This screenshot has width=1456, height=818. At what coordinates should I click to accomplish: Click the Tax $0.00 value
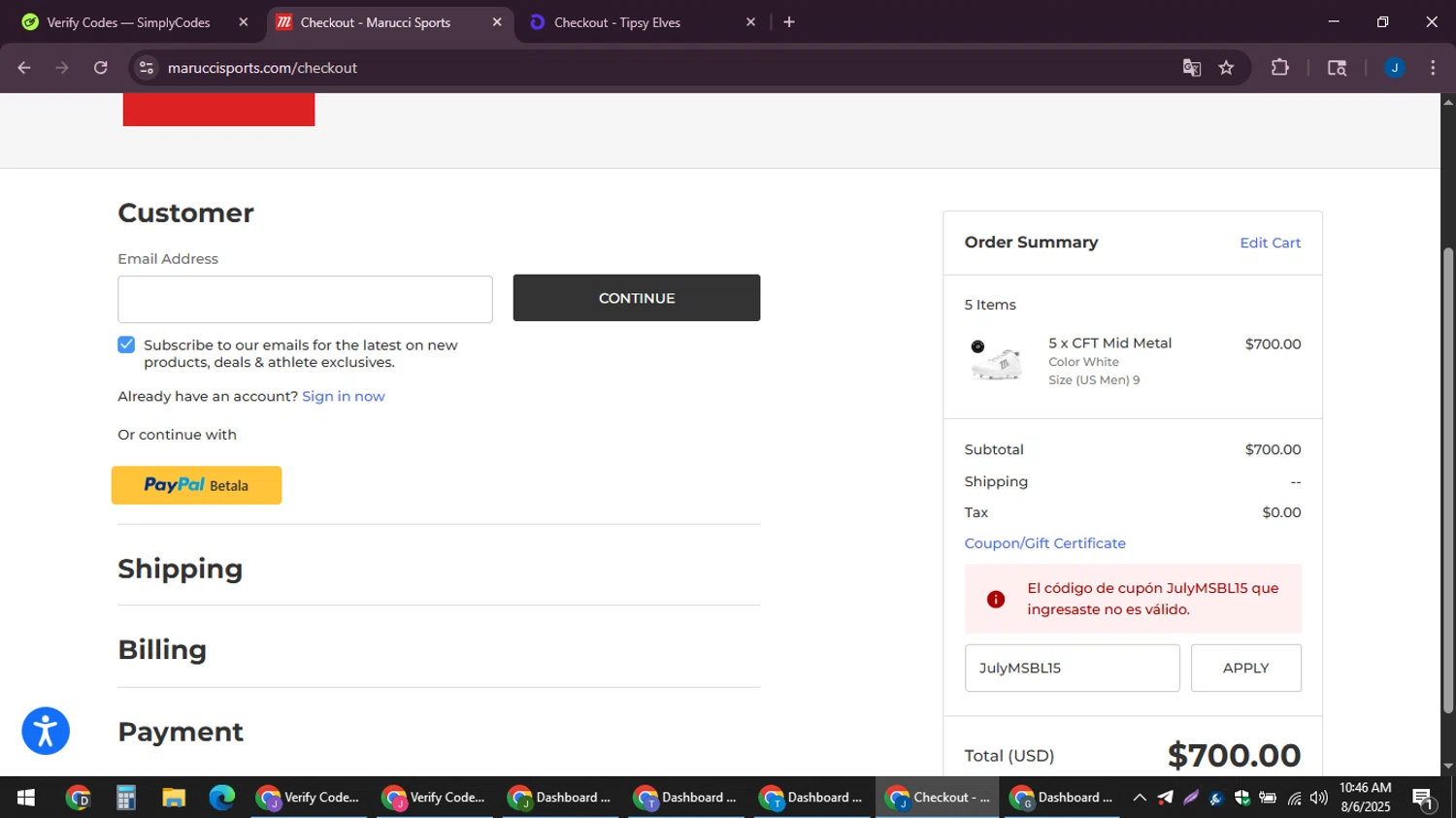tap(1281, 512)
